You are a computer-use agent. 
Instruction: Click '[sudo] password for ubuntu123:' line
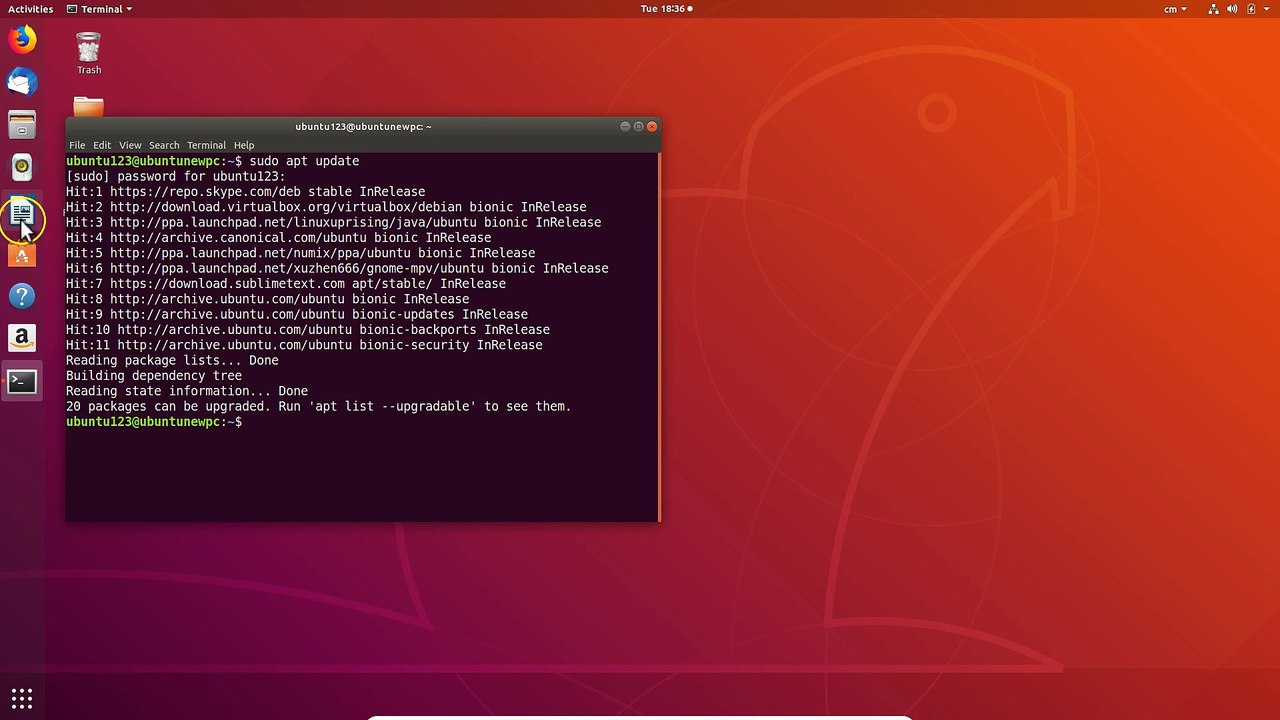176,176
